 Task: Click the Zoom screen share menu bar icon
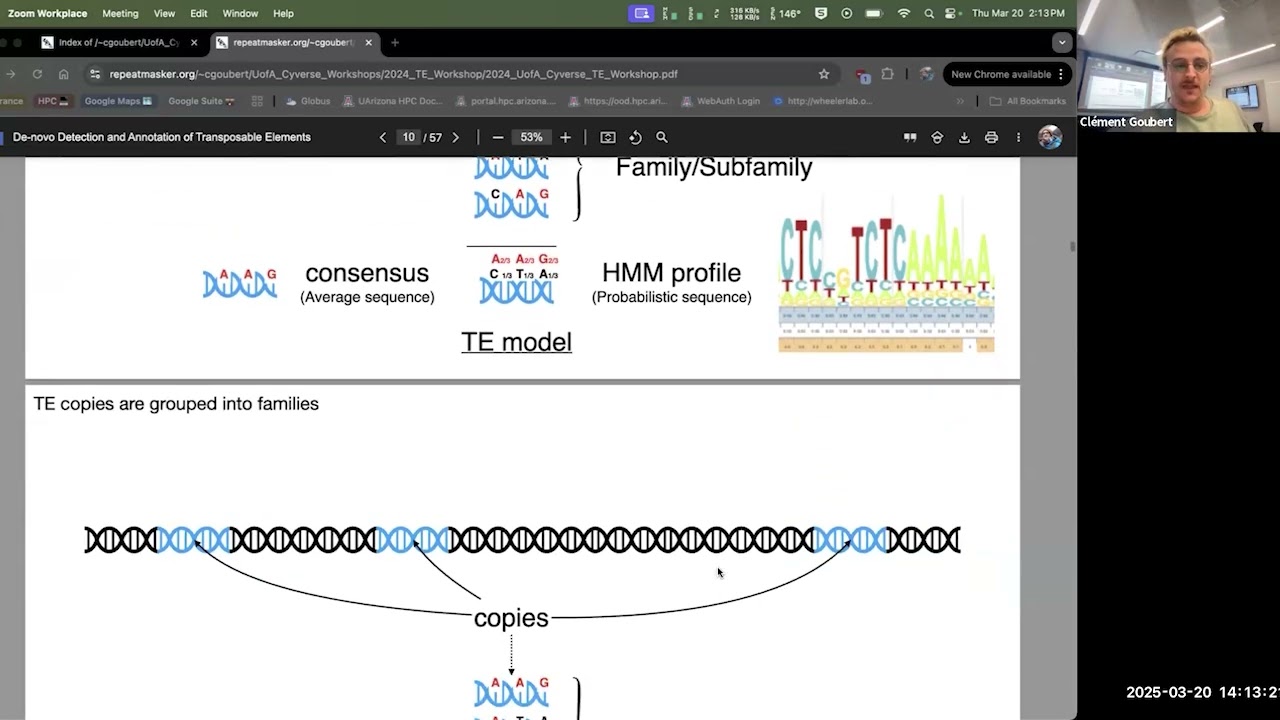point(642,13)
